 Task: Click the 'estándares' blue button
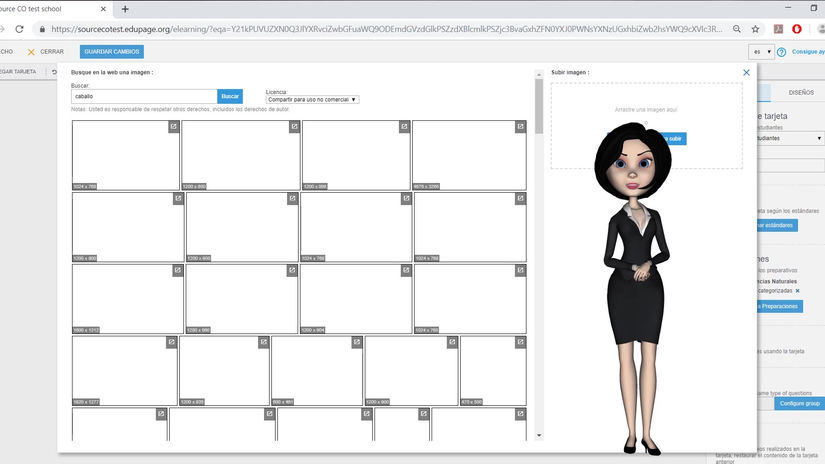point(777,225)
